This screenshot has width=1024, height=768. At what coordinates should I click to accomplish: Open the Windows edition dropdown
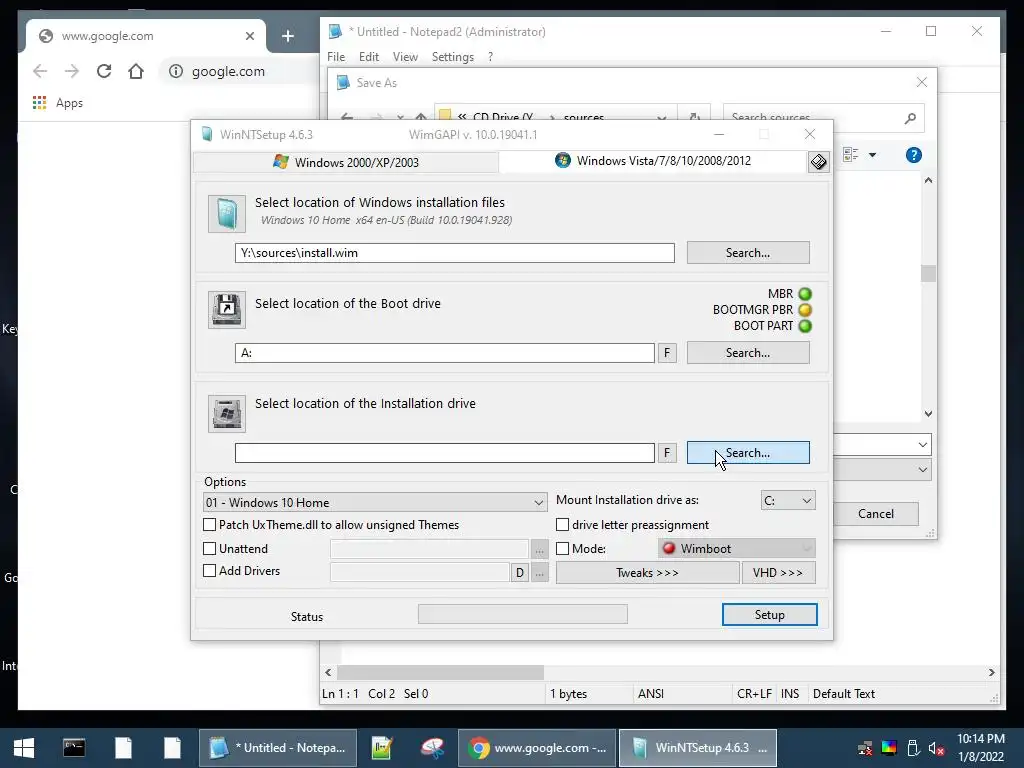pos(375,502)
